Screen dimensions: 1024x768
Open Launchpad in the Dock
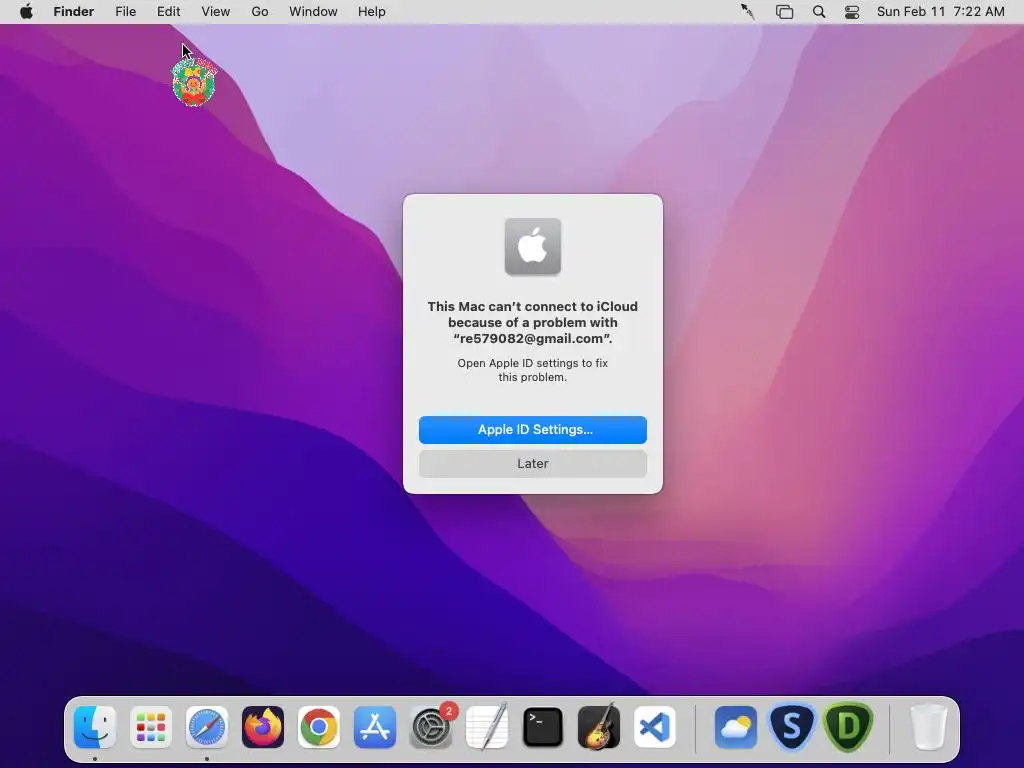point(151,727)
